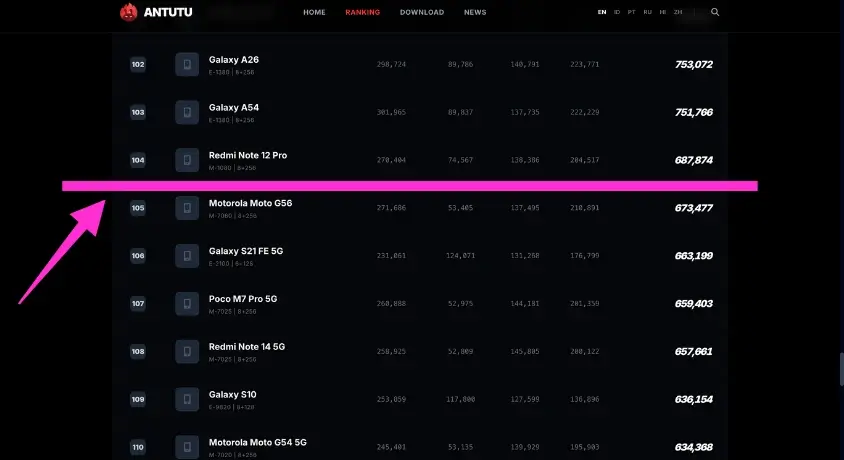Image resolution: width=844 pixels, height=460 pixels.
Task: Open the DOWNLOAD menu item
Action: [x=422, y=12]
